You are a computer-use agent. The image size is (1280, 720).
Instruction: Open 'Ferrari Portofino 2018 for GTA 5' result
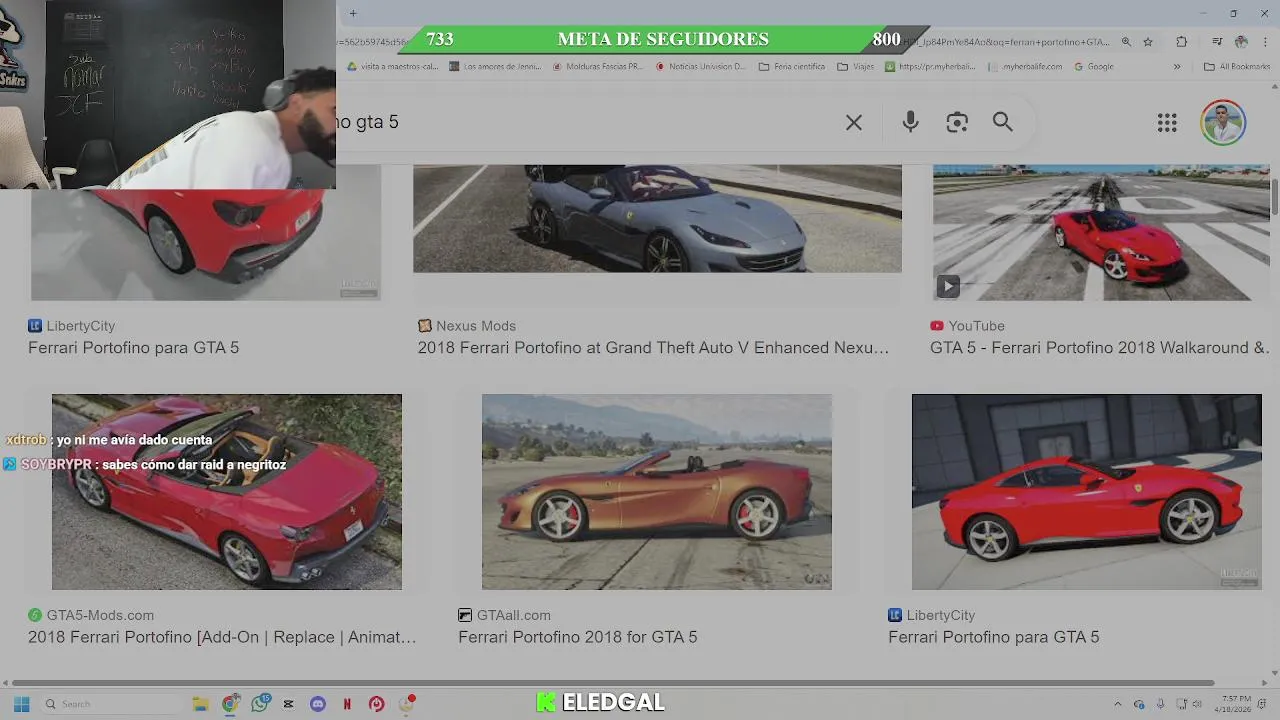pyautogui.click(x=578, y=637)
